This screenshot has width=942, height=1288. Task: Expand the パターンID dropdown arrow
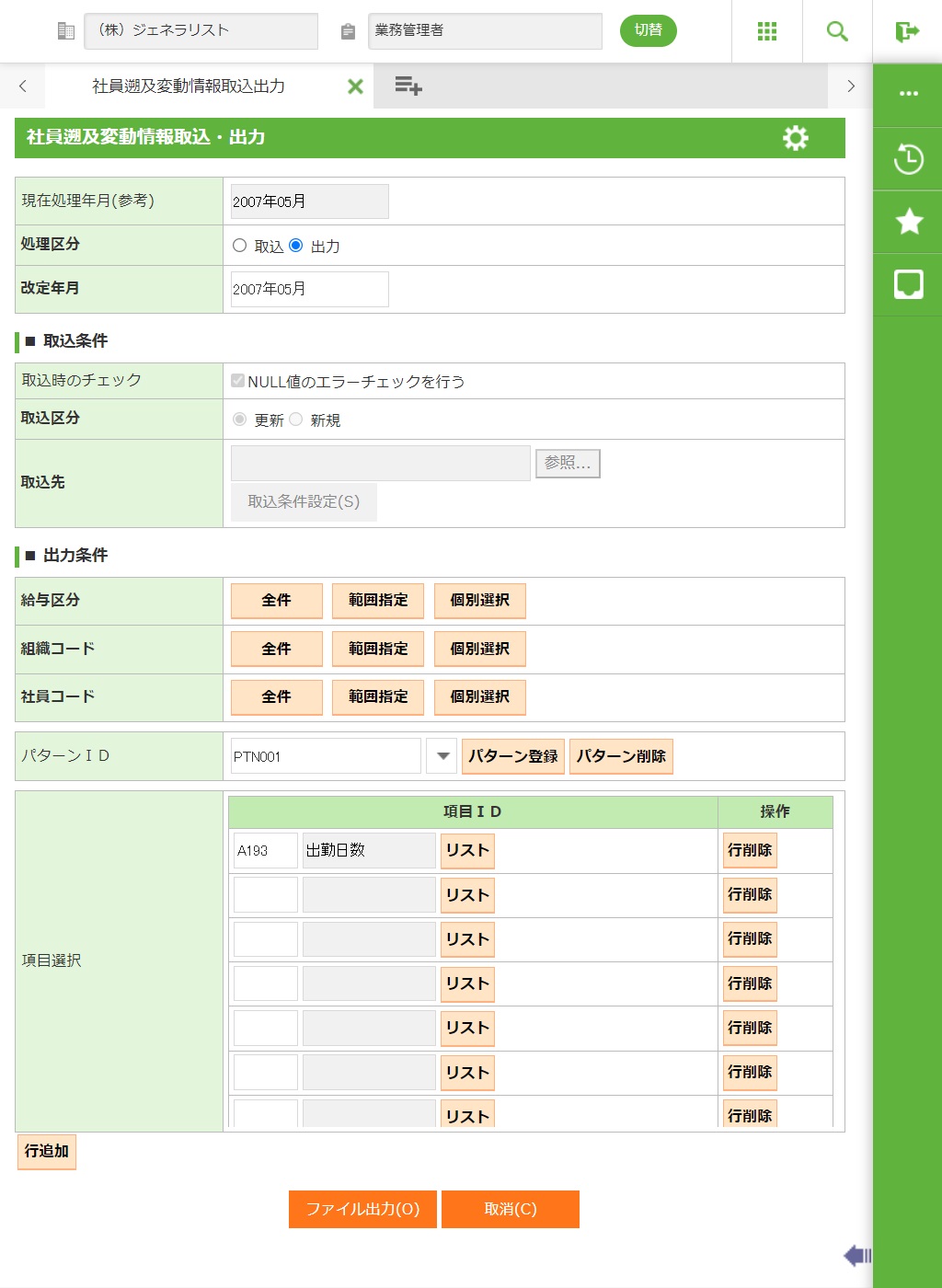(x=442, y=756)
